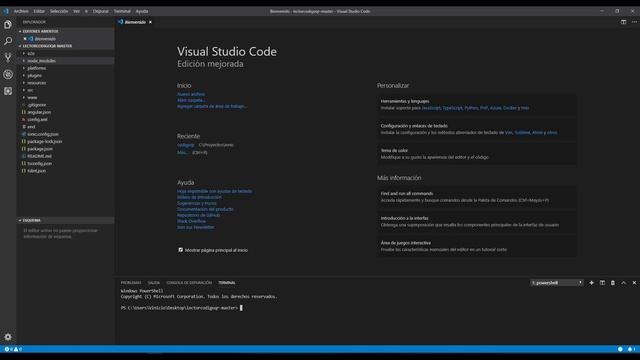Image resolution: width=640 pixels, height=360 pixels.
Task: Open the Terminal menu
Action: point(122,11)
